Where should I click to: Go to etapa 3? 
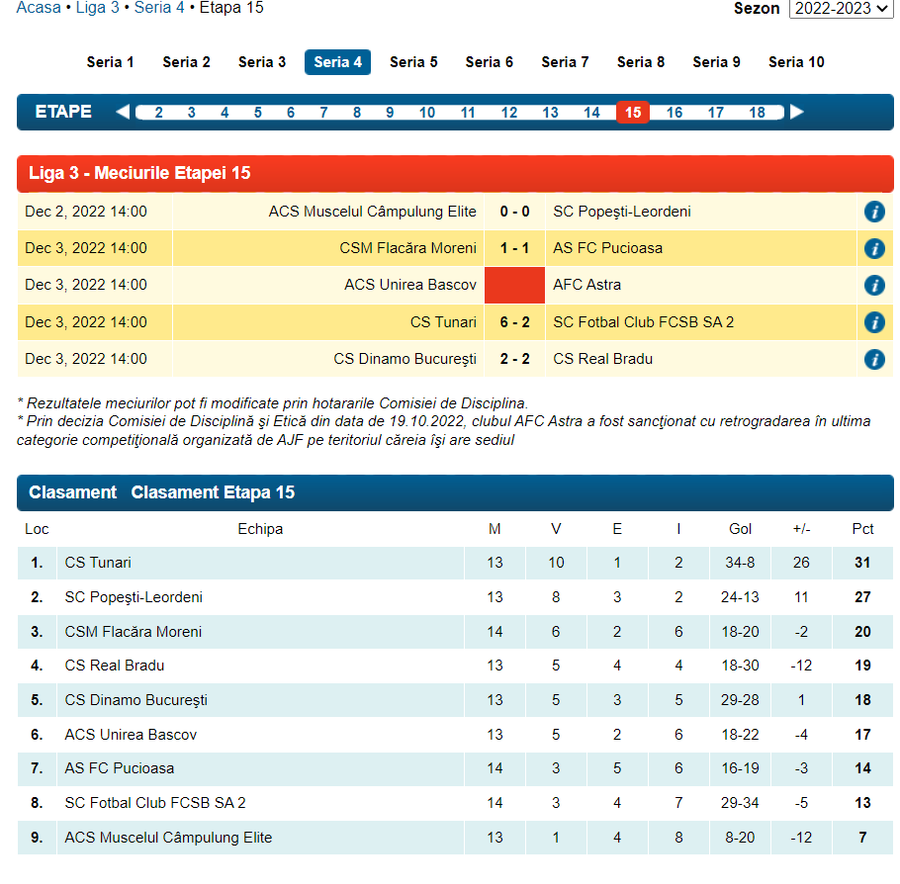pos(191,113)
